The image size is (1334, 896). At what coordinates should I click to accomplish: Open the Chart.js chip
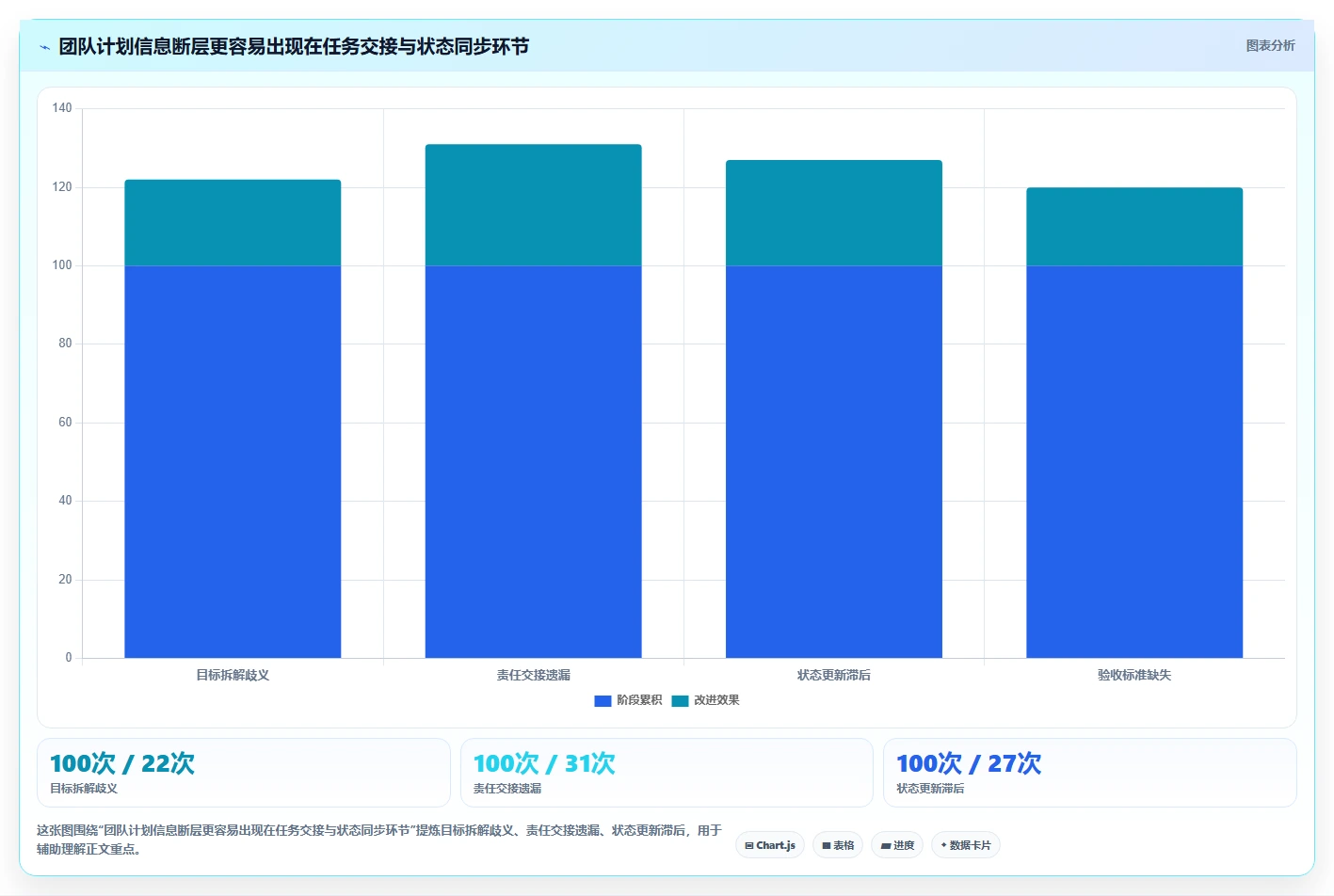point(769,845)
